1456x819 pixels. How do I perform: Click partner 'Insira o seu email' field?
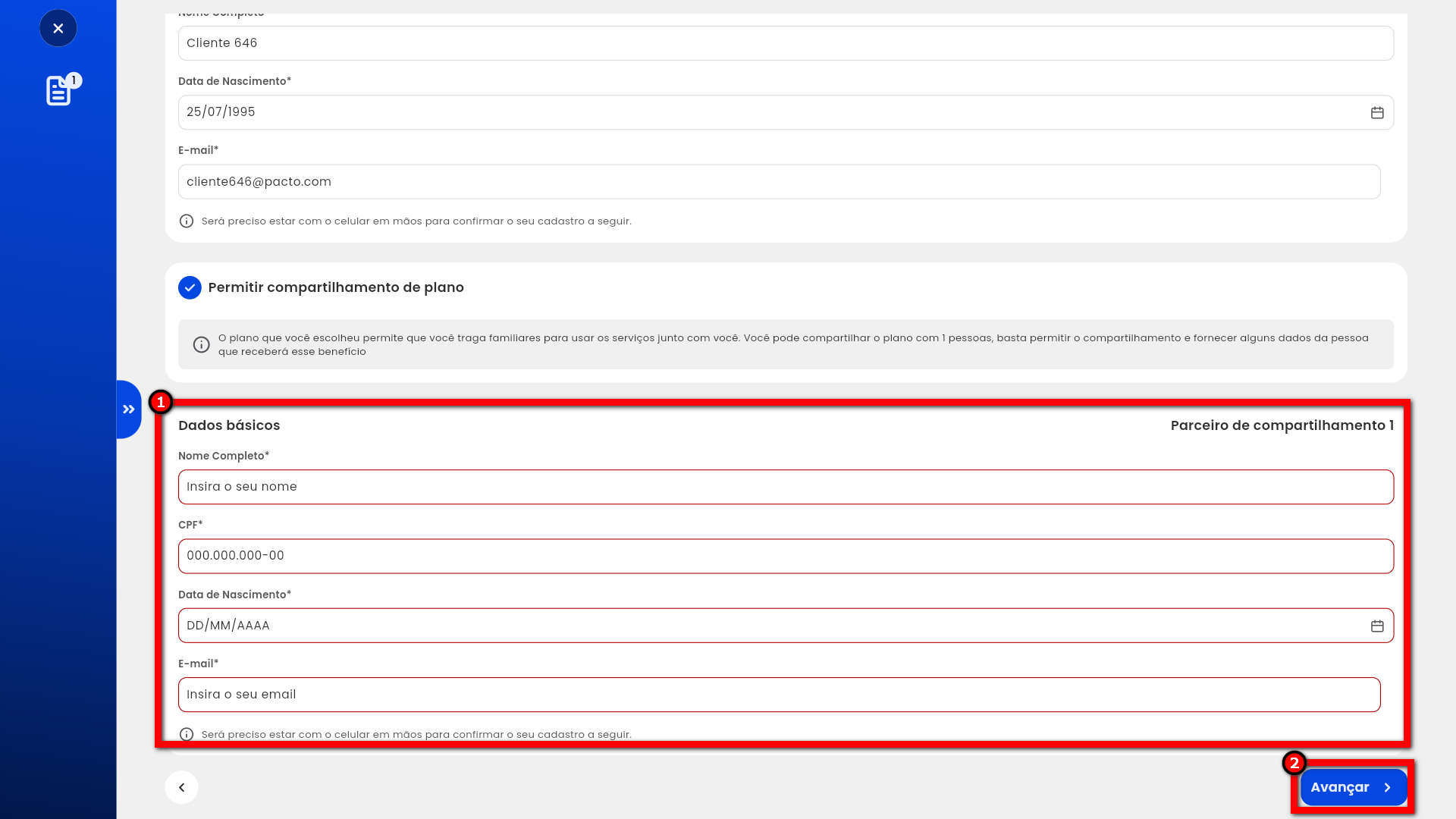tap(779, 695)
